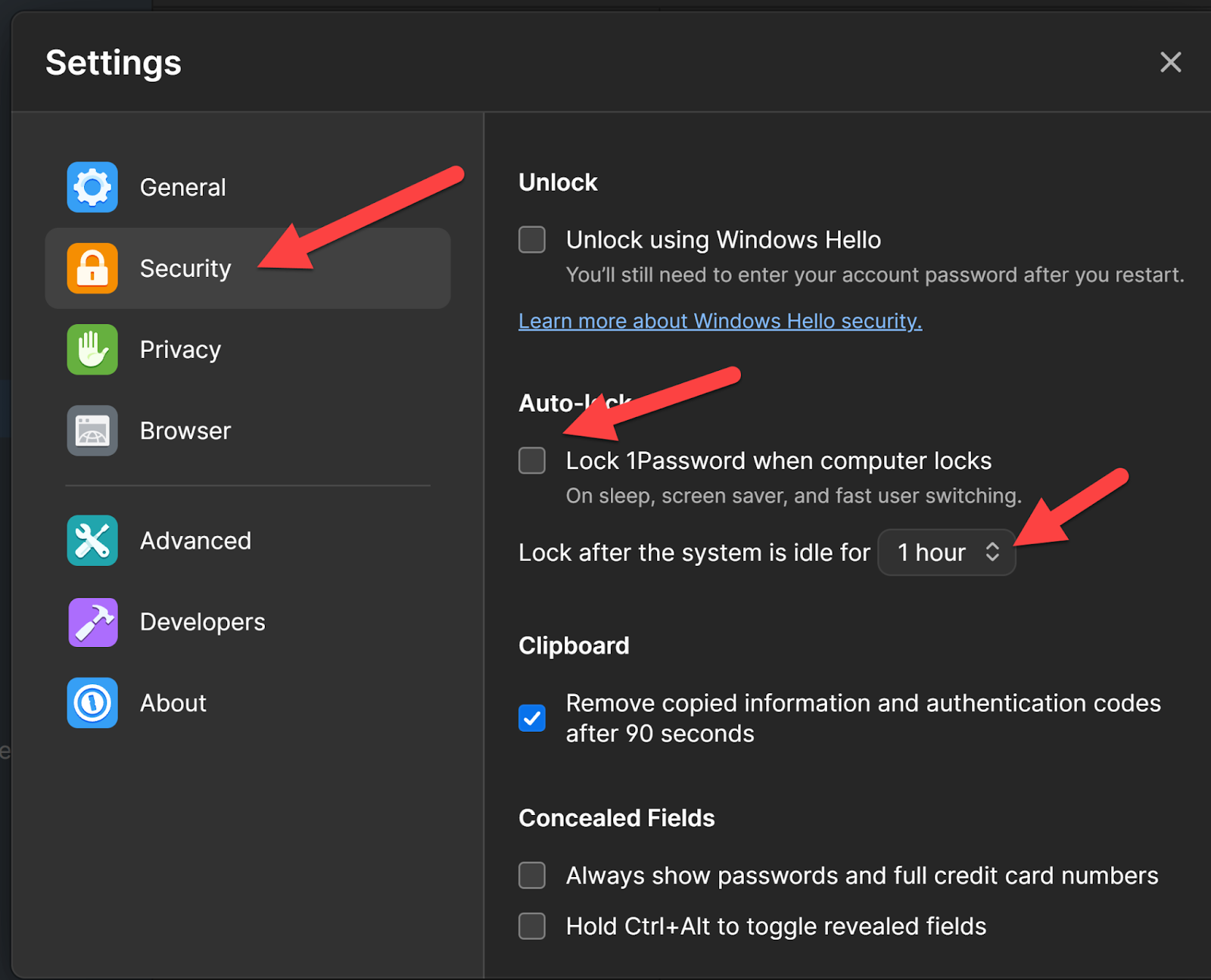Open Learn more about Windows Hello security link
The image size is (1211, 980).
[720, 321]
